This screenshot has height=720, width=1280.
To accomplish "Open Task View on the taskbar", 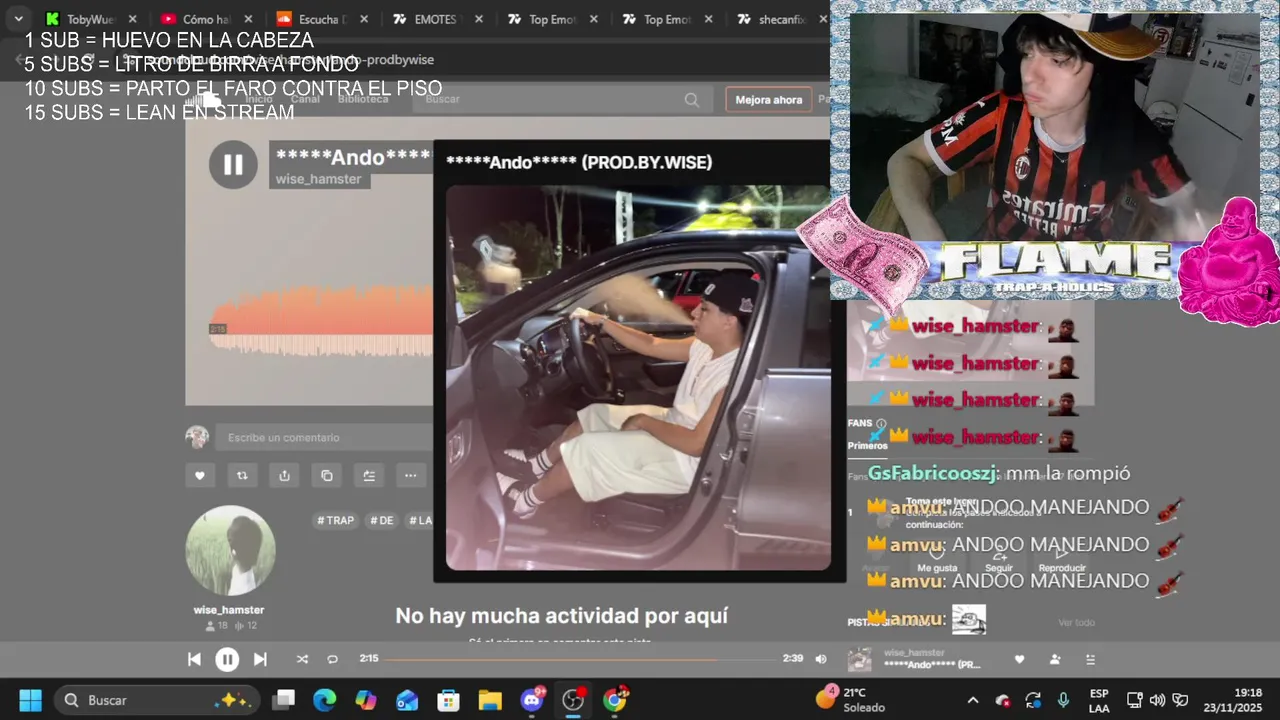I will 284,700.
